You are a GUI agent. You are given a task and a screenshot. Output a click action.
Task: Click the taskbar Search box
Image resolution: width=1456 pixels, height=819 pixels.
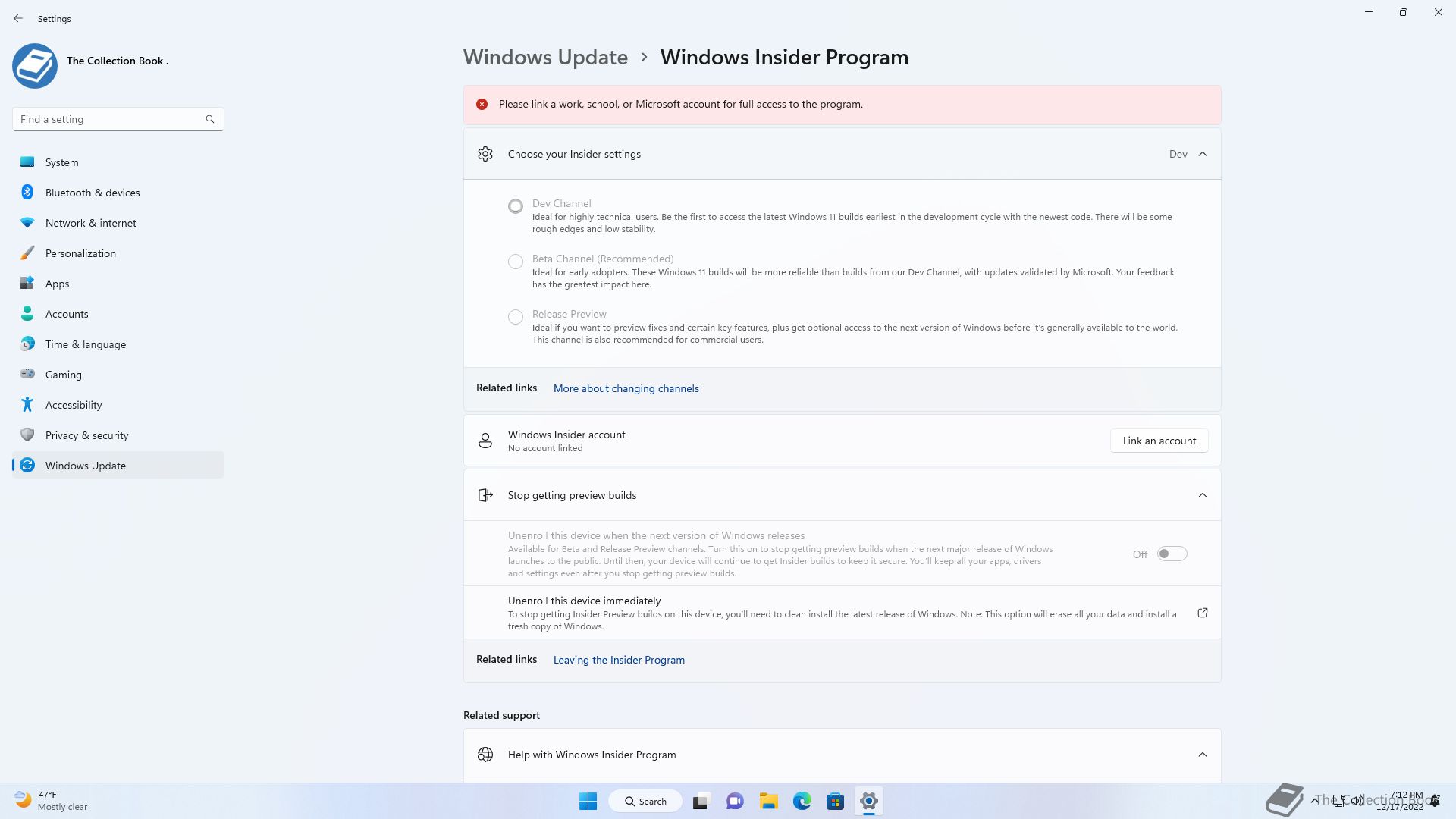coord(645,801)
